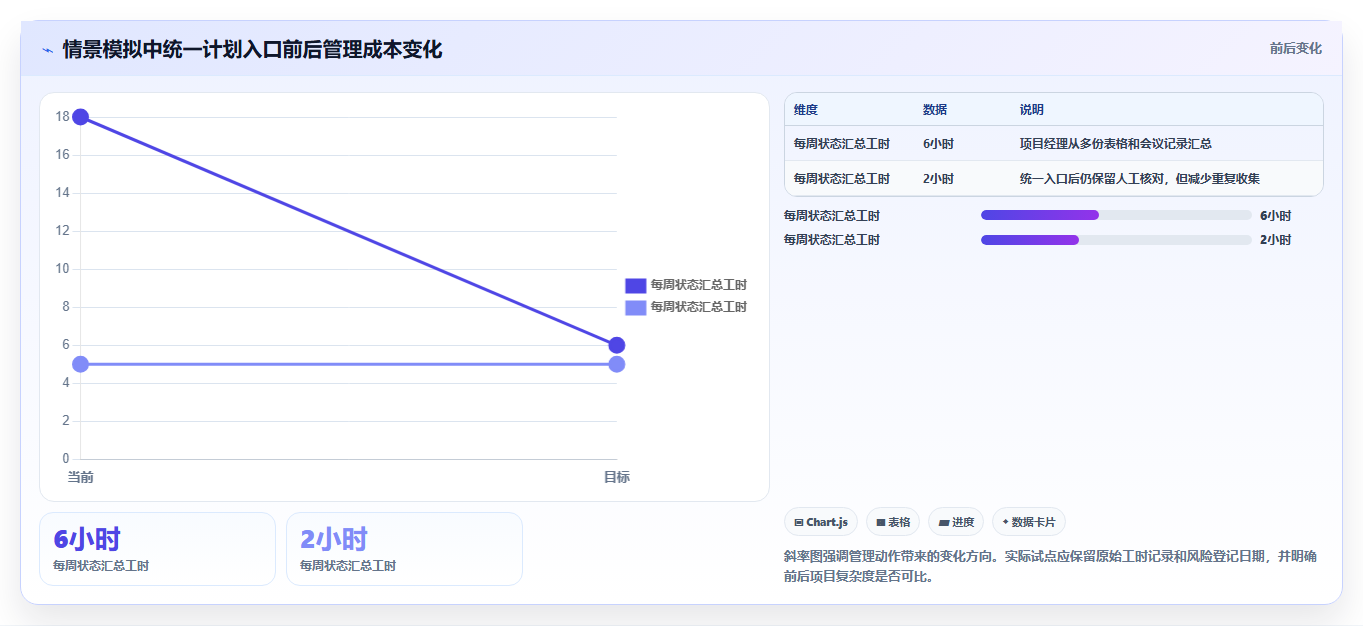Image resolution: width=1363 pixels, height=626 pixels.
Task: Click the cell 统一入口后仍保留人工核对，但减少重复收集
Action: pyautogui.click(x=1140, y=179)
